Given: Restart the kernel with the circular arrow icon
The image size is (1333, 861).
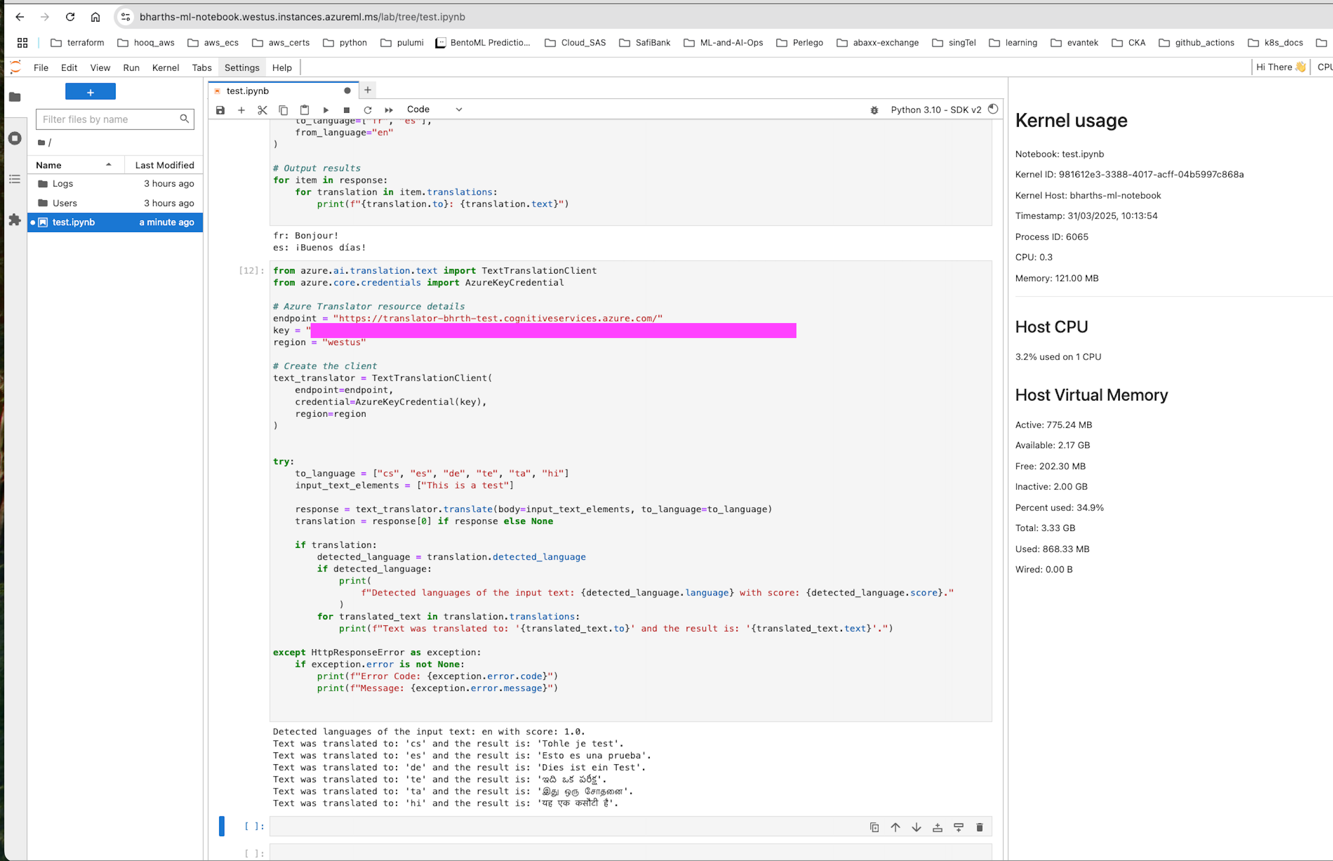Looking at the screenshot, I should 368,110.
